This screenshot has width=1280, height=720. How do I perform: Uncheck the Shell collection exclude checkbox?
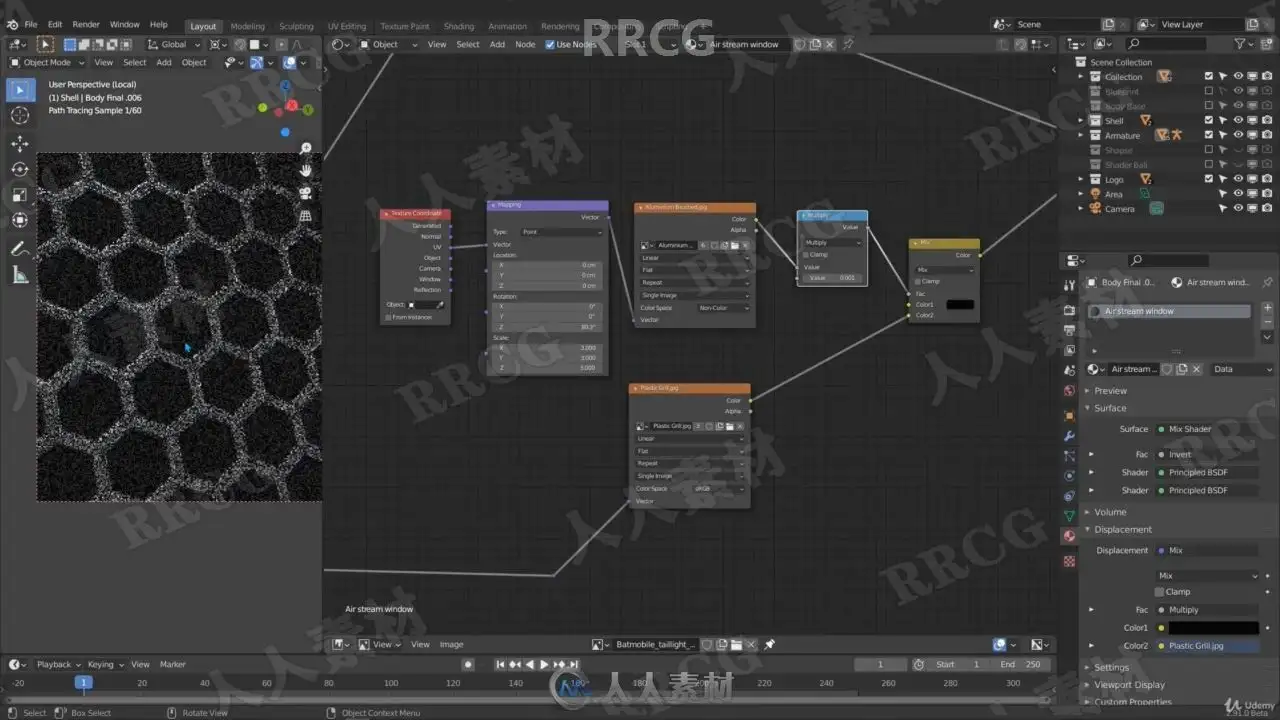[1209, 120]
